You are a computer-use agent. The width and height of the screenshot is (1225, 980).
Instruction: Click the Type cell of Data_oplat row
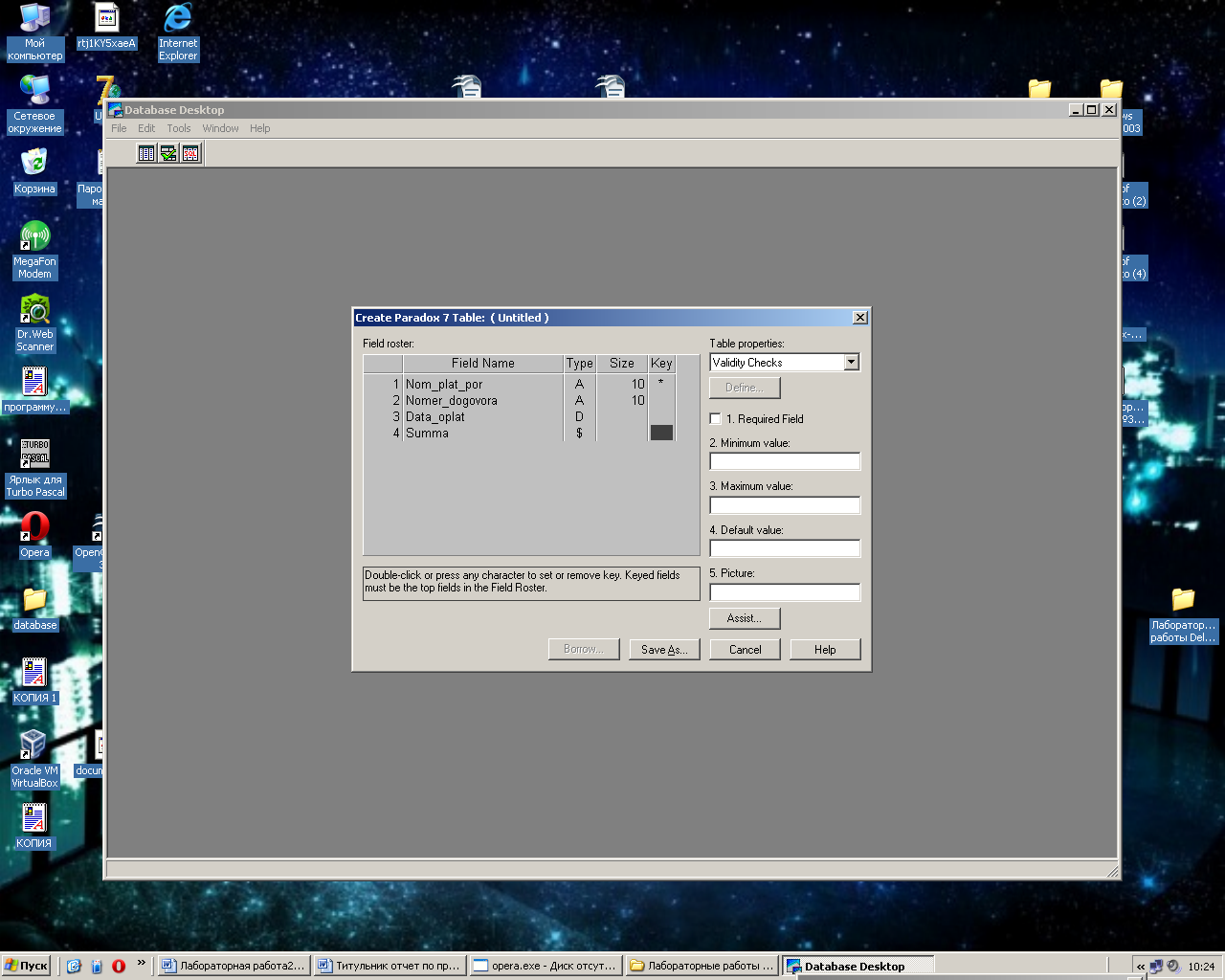579,416
